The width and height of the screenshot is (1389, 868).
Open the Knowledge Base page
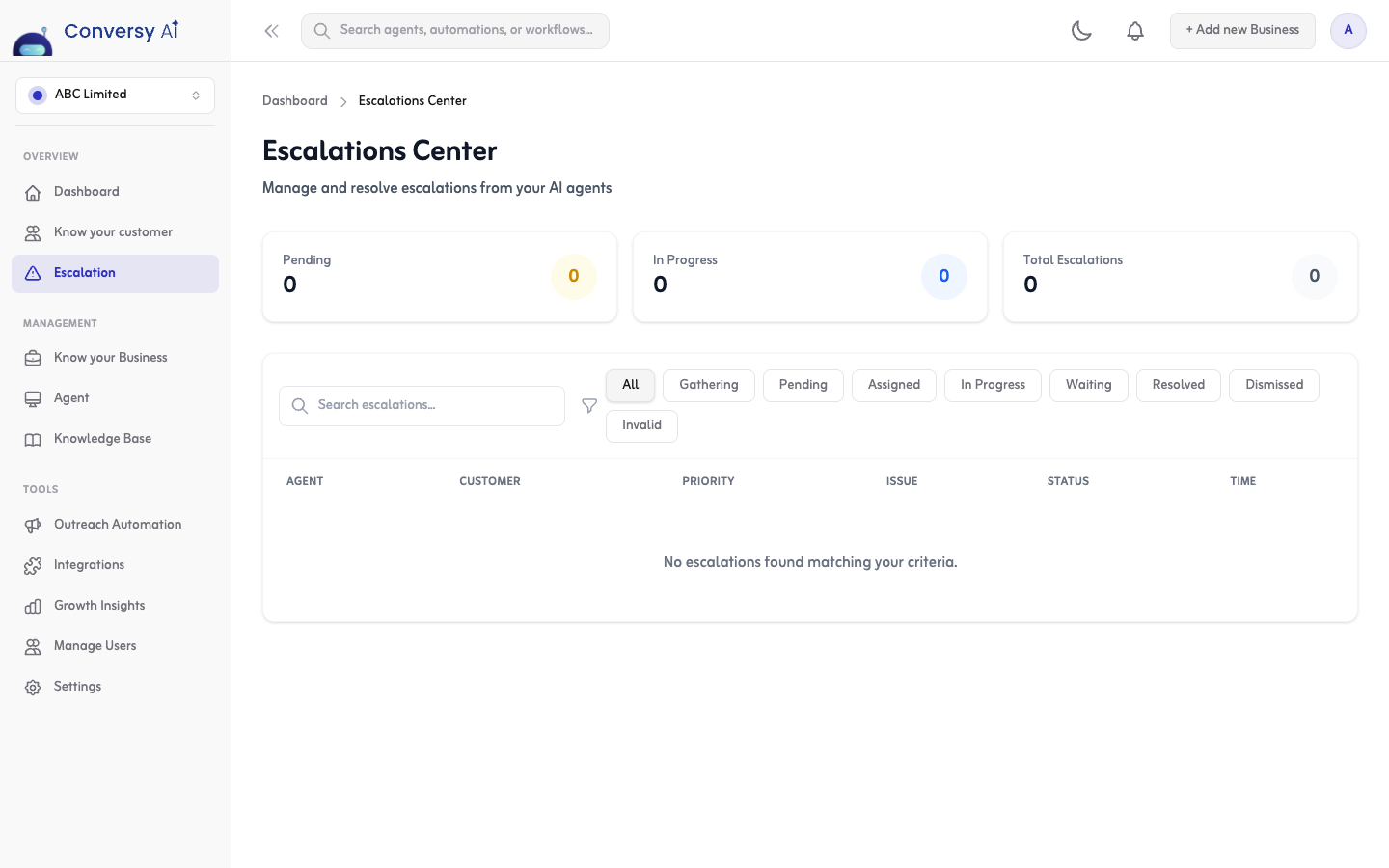(115, 439)
